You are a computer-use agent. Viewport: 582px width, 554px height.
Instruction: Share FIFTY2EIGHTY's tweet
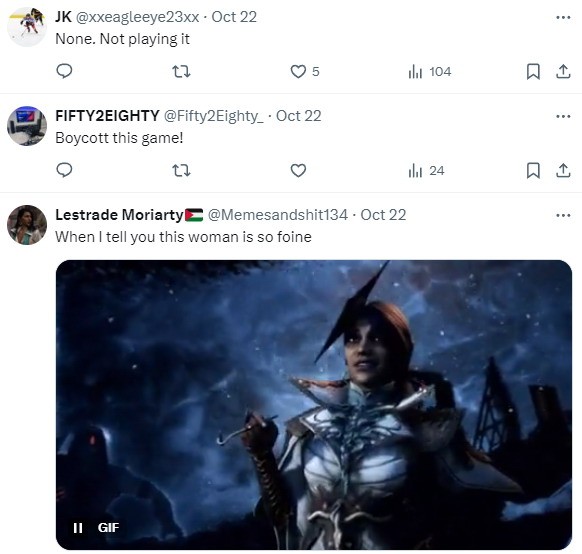563,170
